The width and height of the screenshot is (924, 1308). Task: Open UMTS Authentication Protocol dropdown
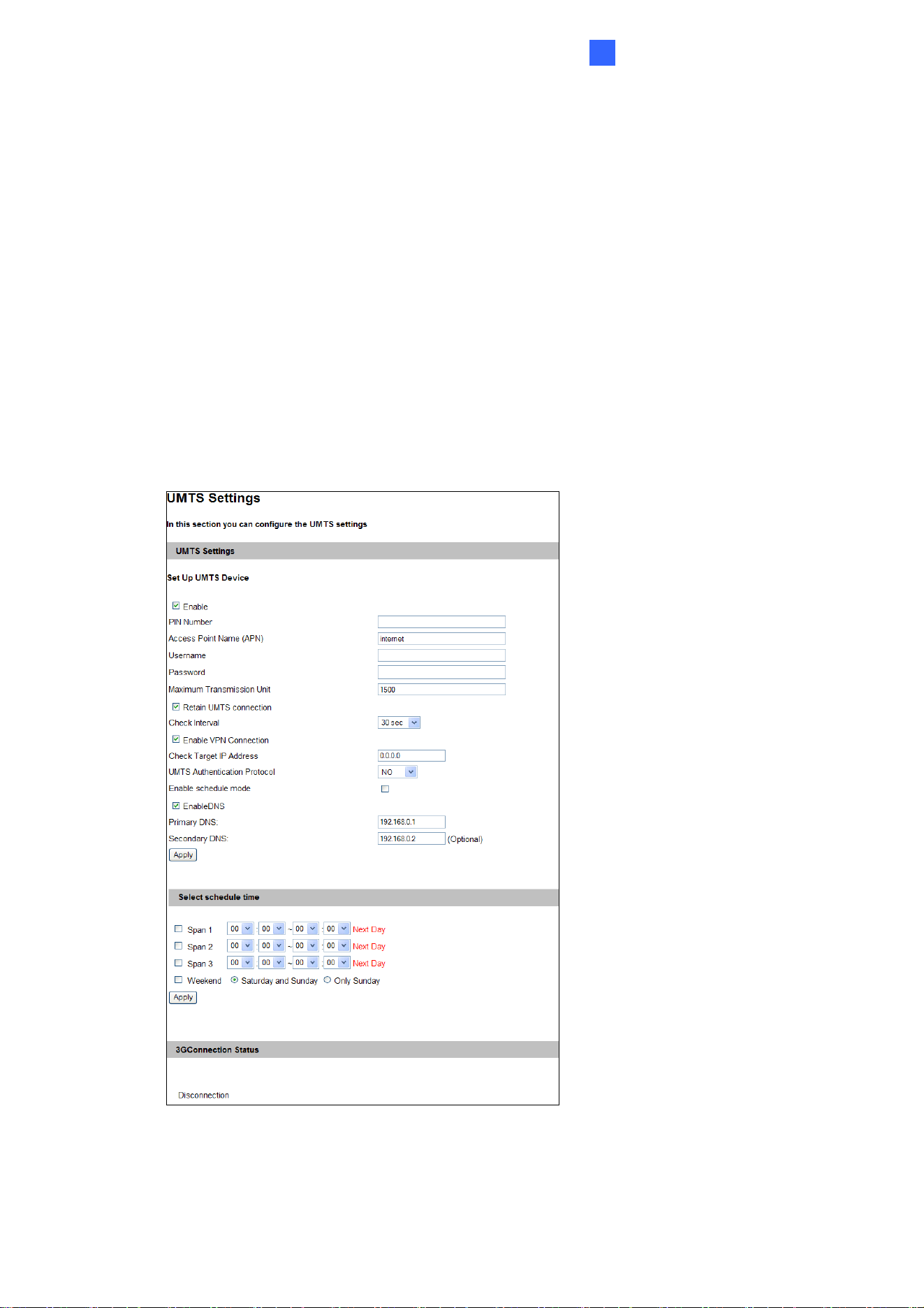[x=397, y=772]
